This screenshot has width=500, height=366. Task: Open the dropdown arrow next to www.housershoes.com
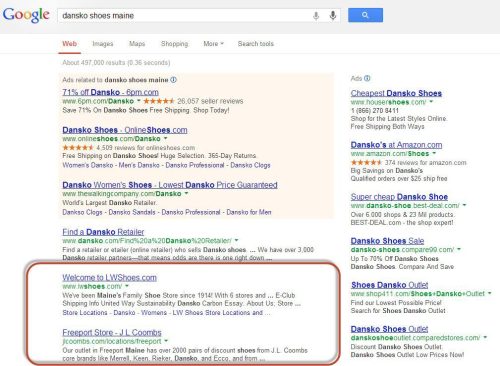coord(431,102)
